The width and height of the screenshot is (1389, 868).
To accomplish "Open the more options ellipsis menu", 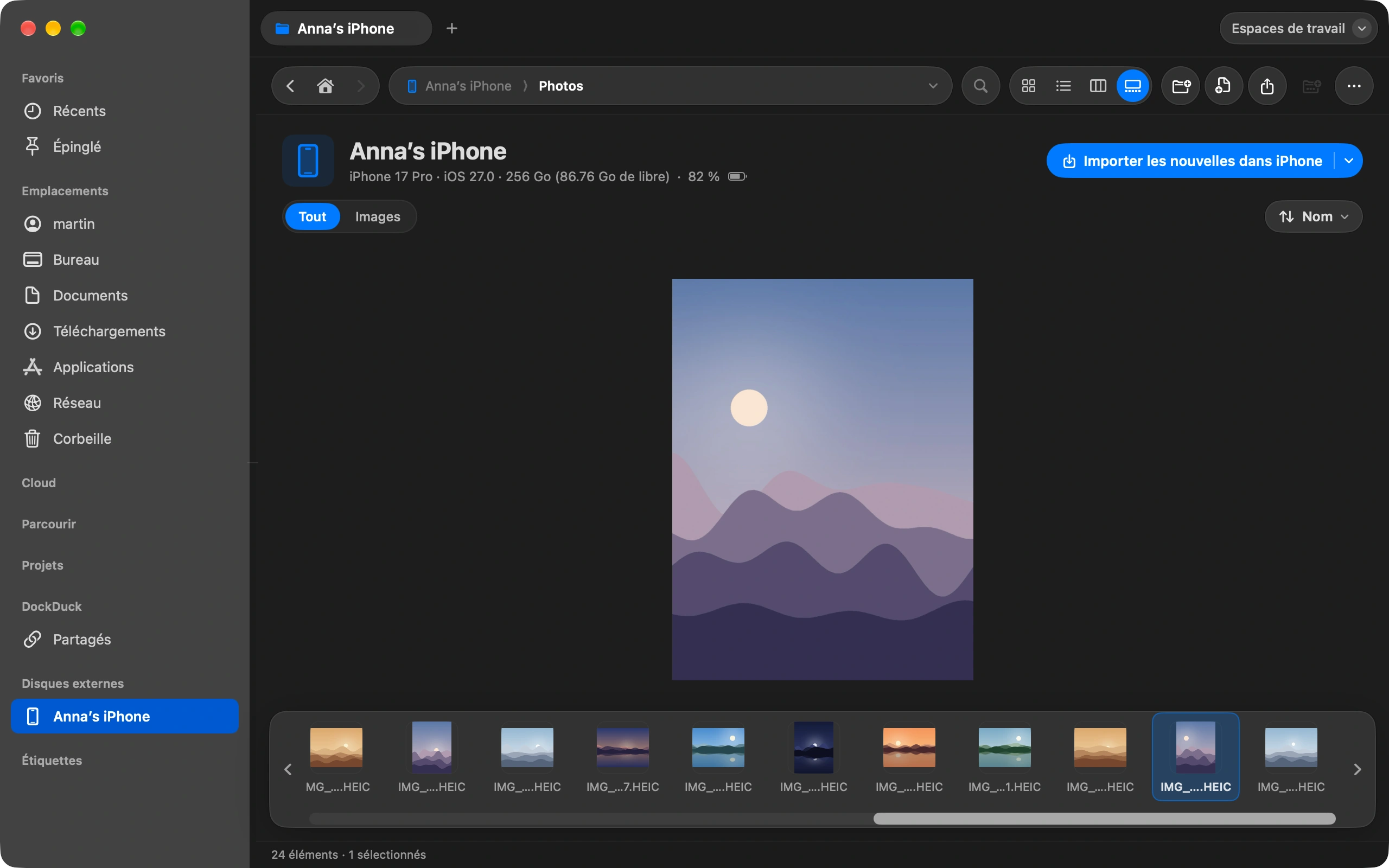I will coord(1354,86).
